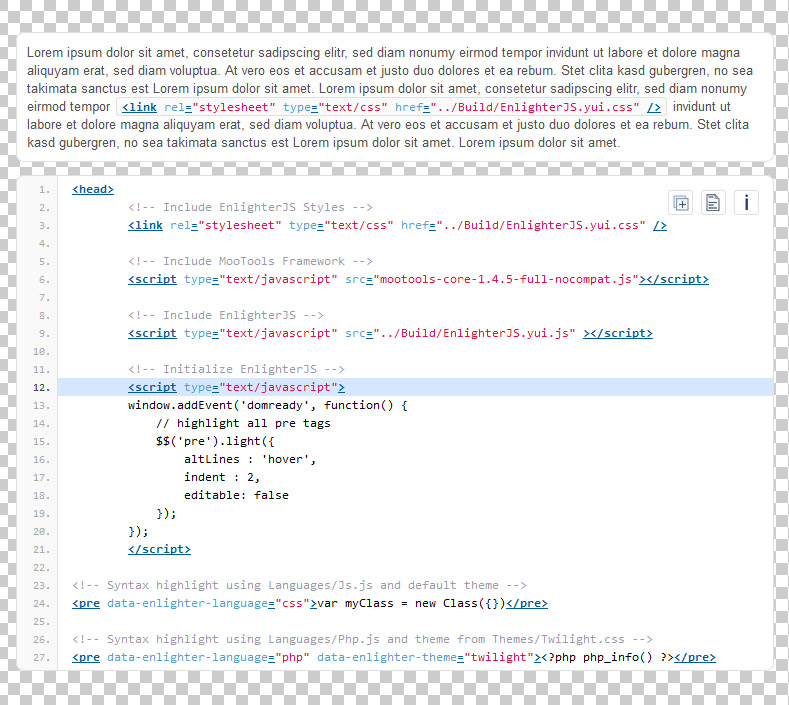This screenshot has width=789, height=705.
Task: Select highlighted line 12 script tag
Action: tap(235, 387)
